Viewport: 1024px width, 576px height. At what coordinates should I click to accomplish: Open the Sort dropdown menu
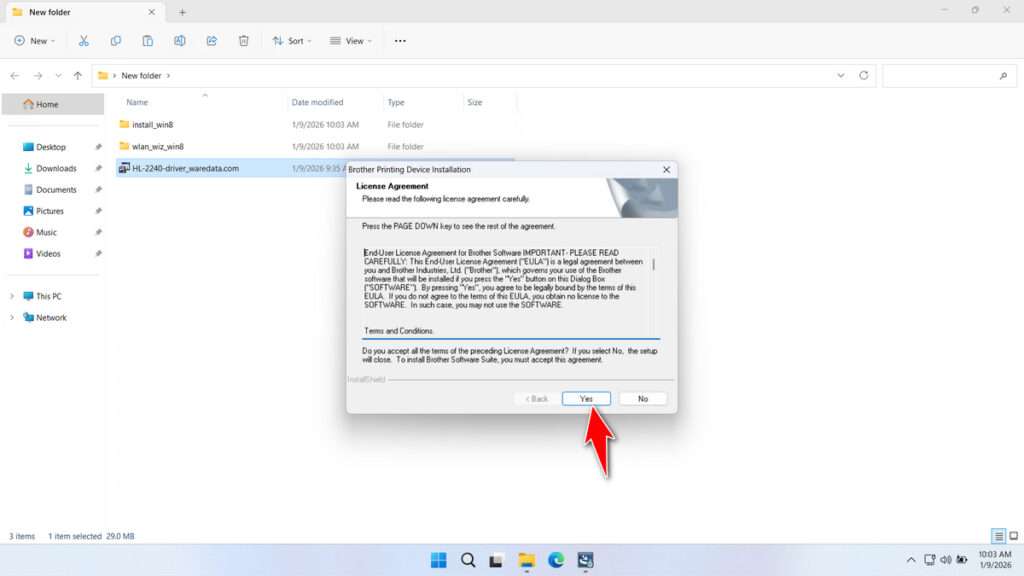(x=292, y=41)
